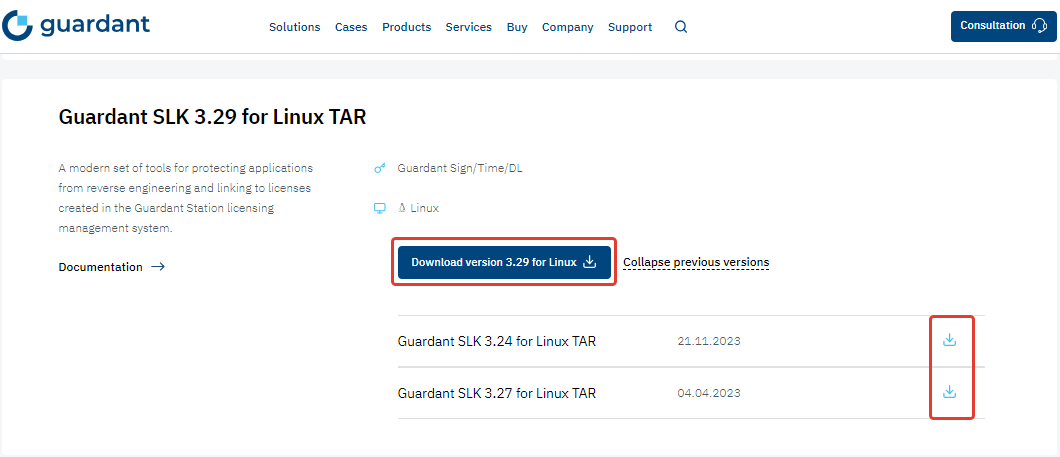1060x457 pixels.
Task: Click the Guardant logo
Action: click(x=76, y=26)
